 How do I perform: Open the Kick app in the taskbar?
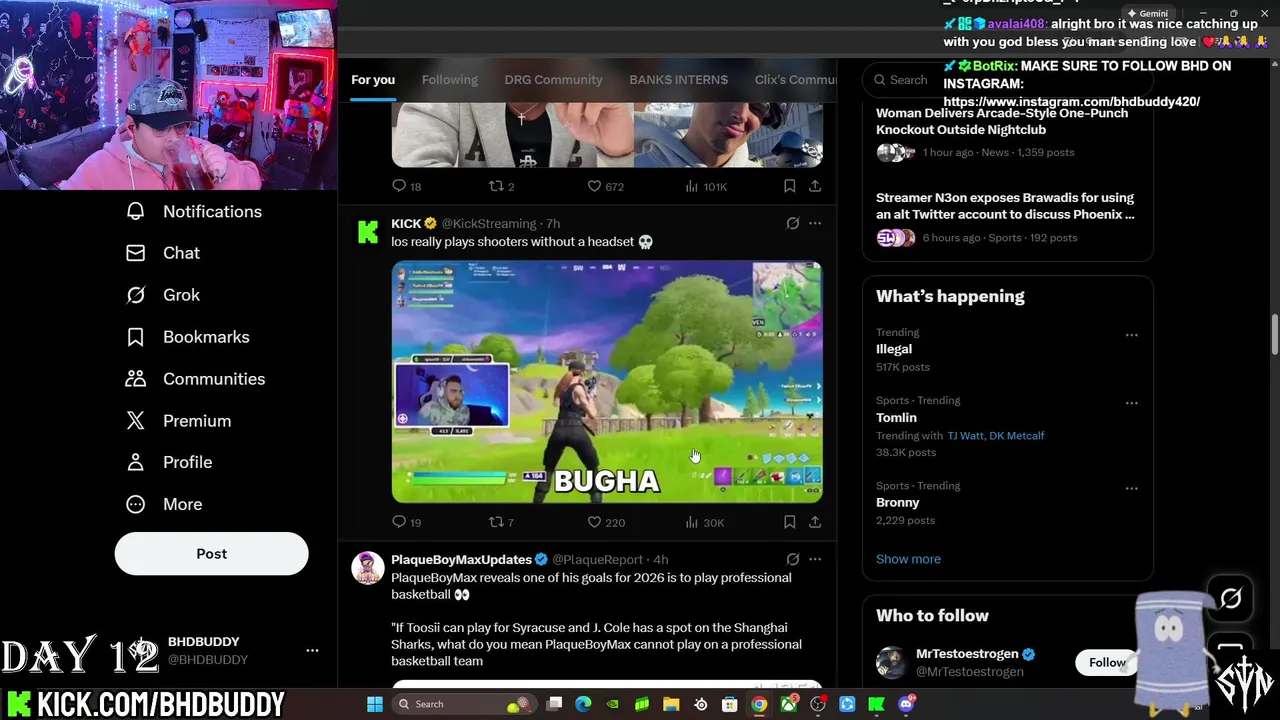[876, 704]
